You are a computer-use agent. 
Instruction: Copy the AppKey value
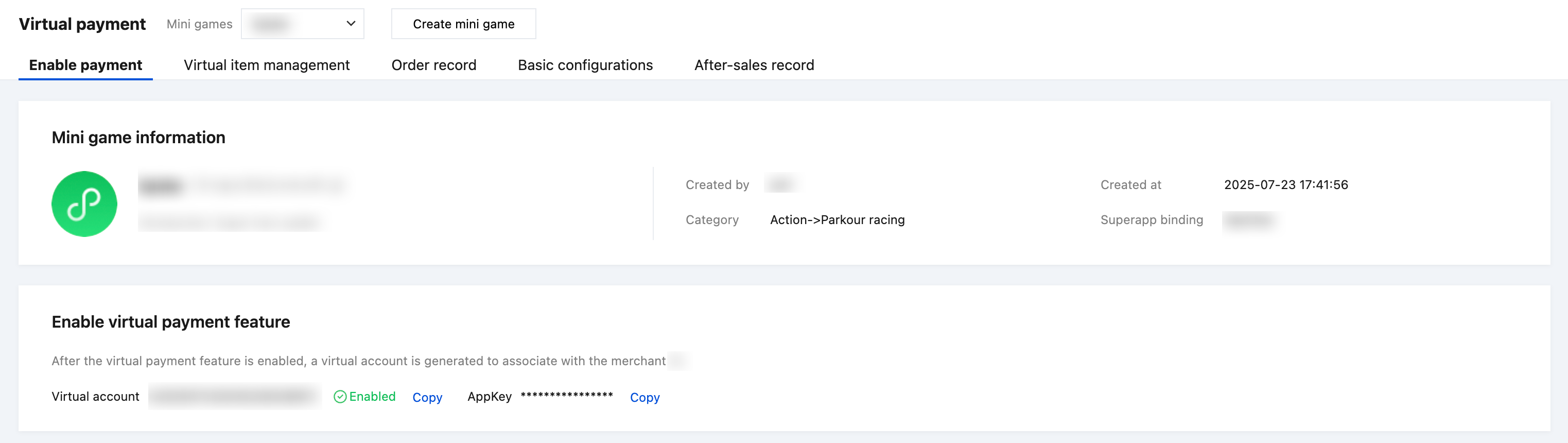(644, 397)
